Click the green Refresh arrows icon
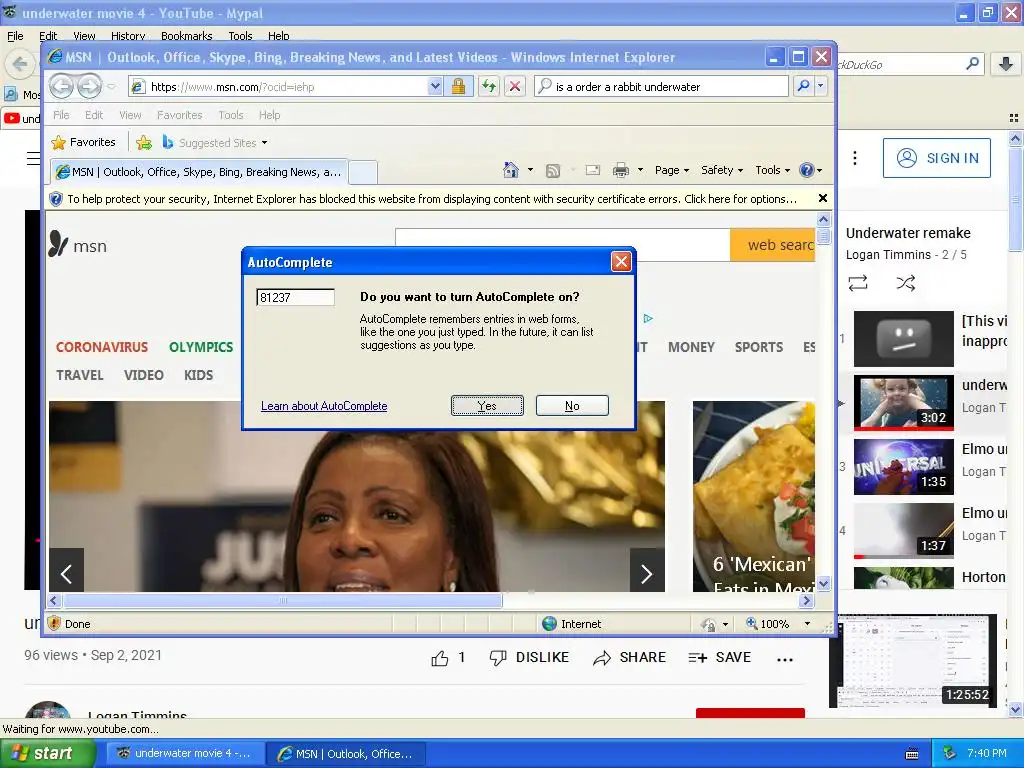Screen dimensions: 1024x768 pos(488,86)
